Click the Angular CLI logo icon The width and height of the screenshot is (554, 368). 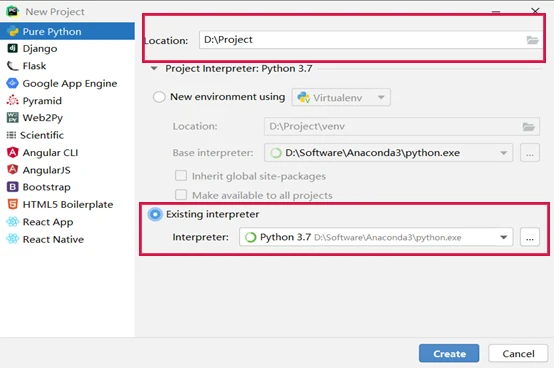click(x=12, y=152)
